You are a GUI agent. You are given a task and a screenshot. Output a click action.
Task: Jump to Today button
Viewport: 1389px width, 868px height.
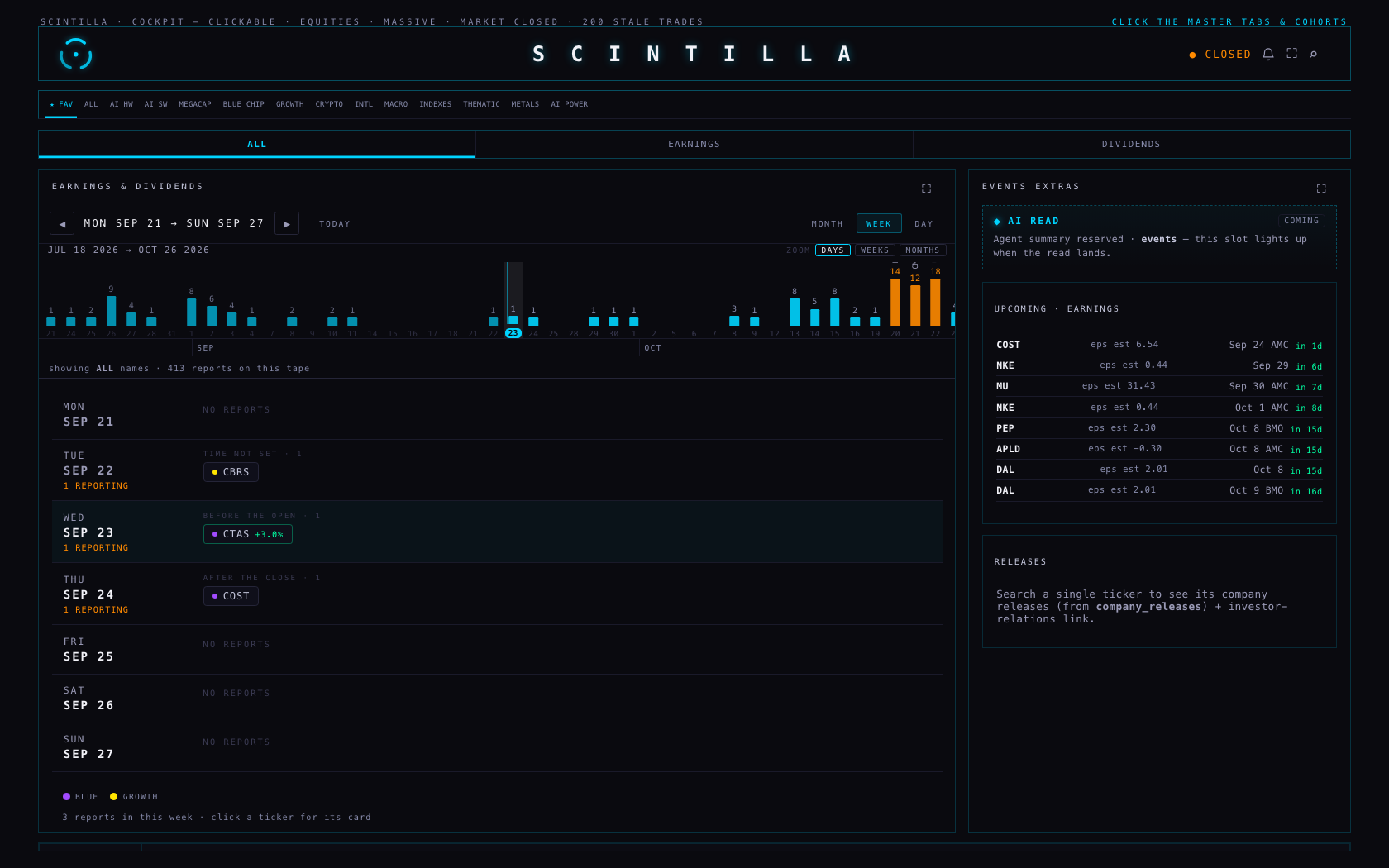pos(335,224)
